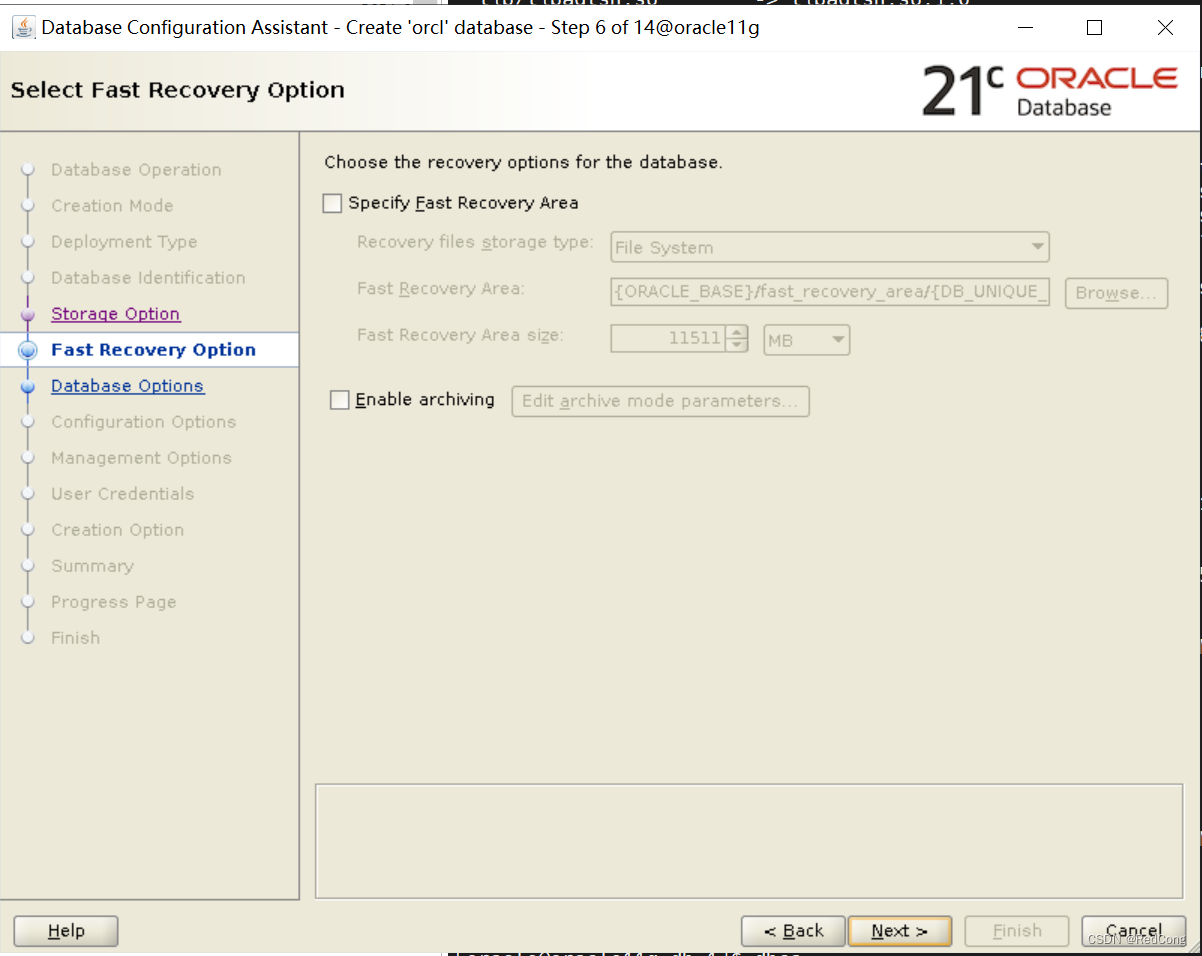
Task: Click the Creation Mode step
Action: (x=112, y=206)
